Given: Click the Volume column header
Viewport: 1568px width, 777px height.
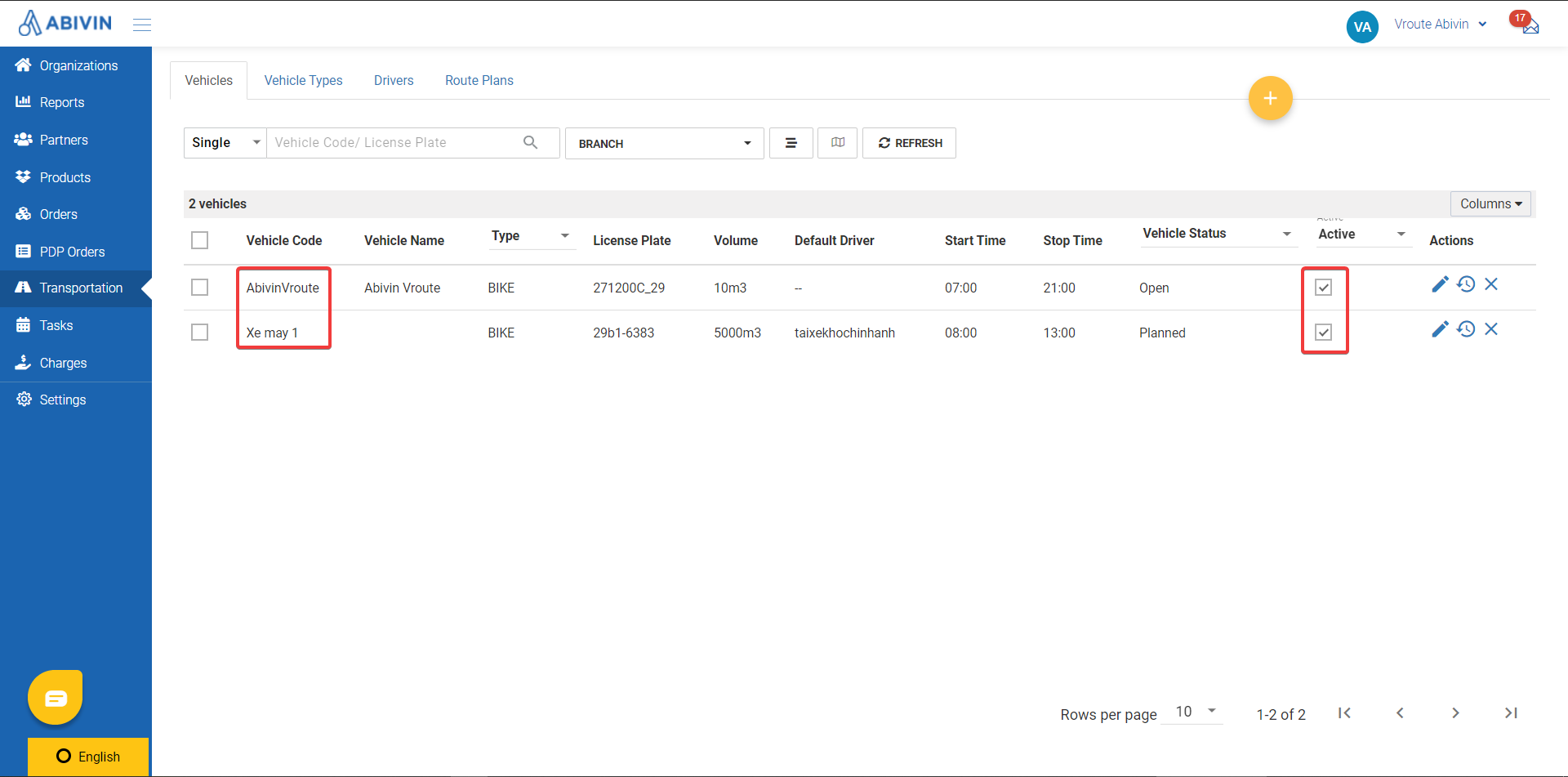Looking at the screenshot, I should click(x=736, y=240).
